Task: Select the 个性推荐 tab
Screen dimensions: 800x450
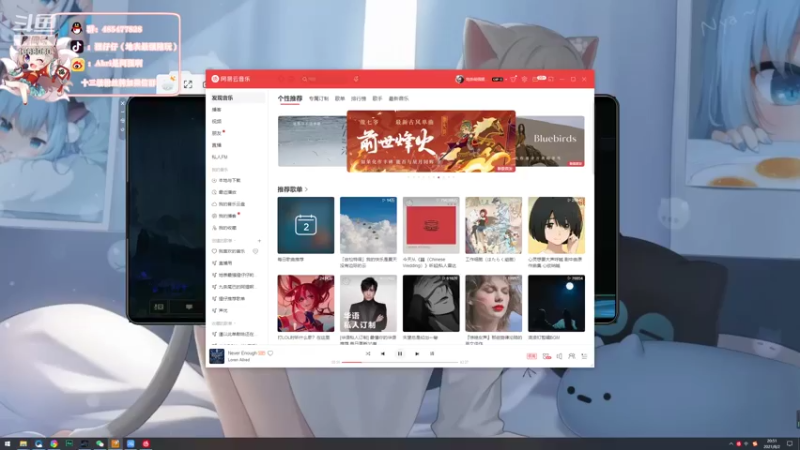Action: click(290, 98)
